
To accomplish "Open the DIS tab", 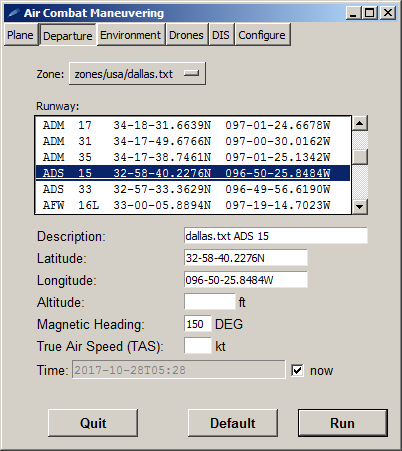I will (221, 35).
